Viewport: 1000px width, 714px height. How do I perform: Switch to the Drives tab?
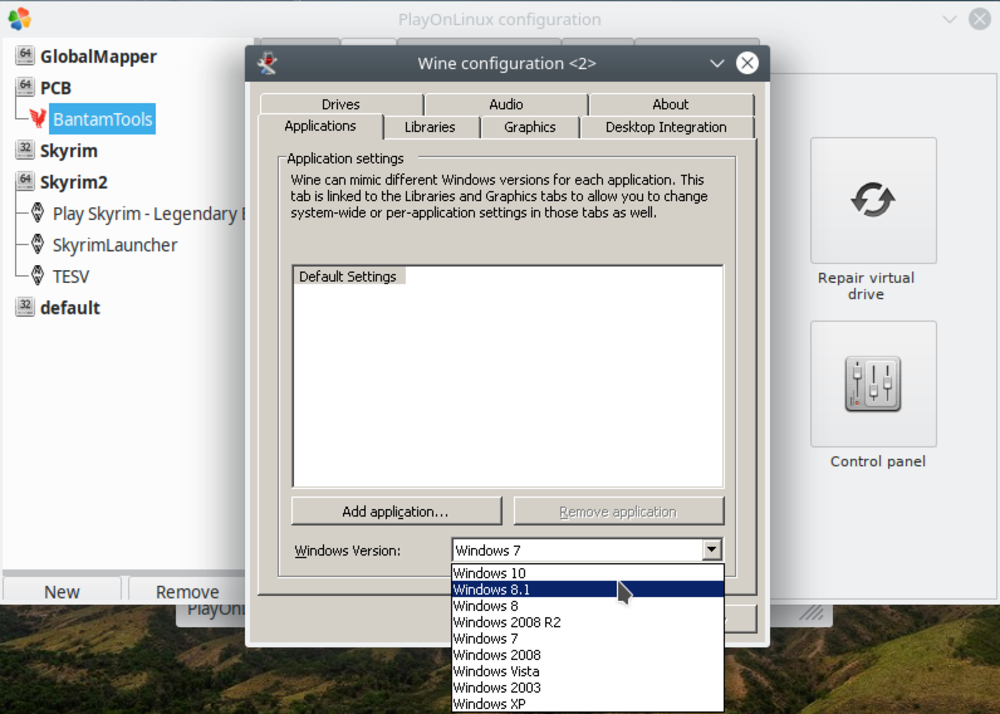pyautogui.click(x=341, y=105)
